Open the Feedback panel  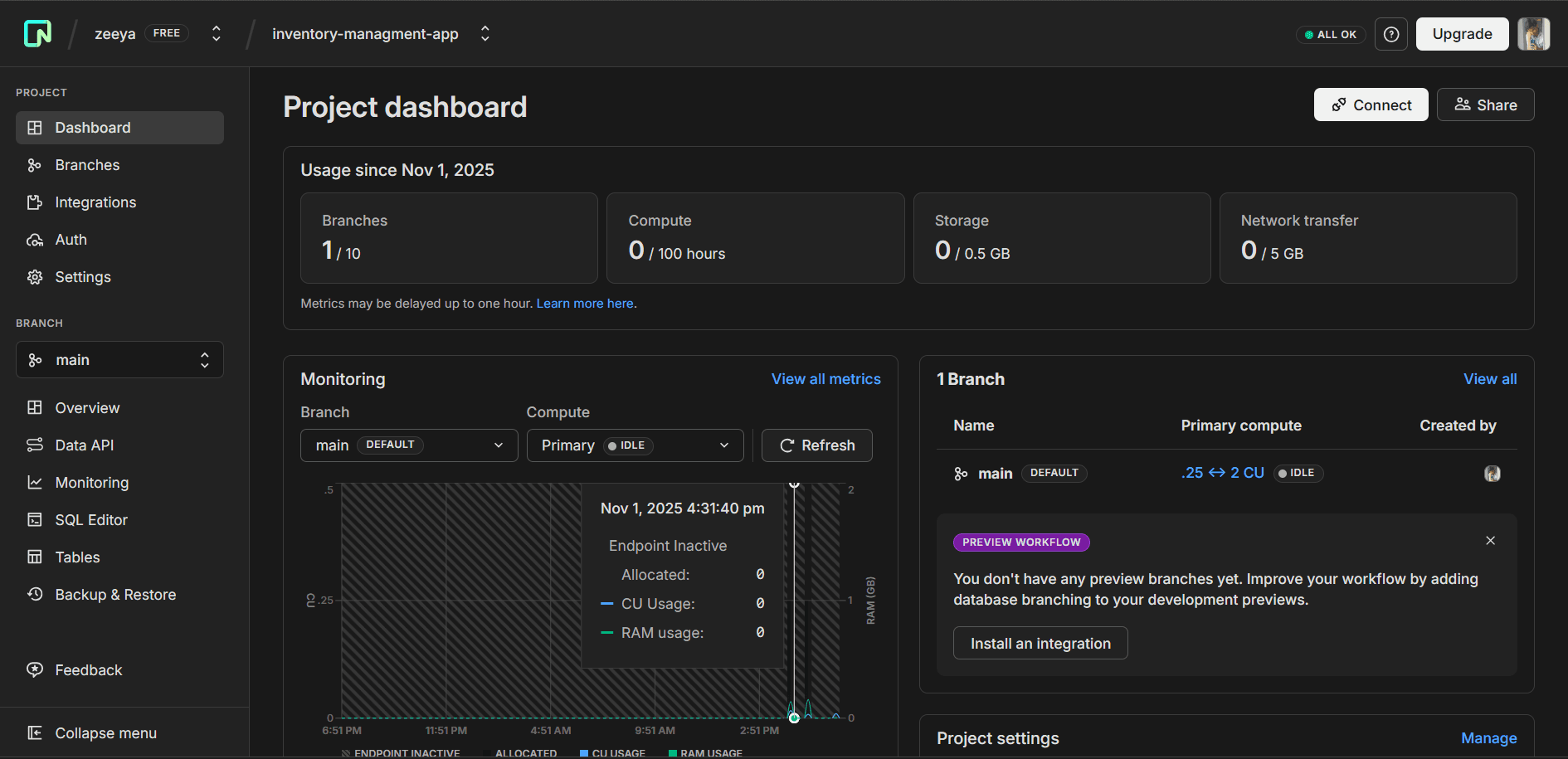tap(88, 669)
